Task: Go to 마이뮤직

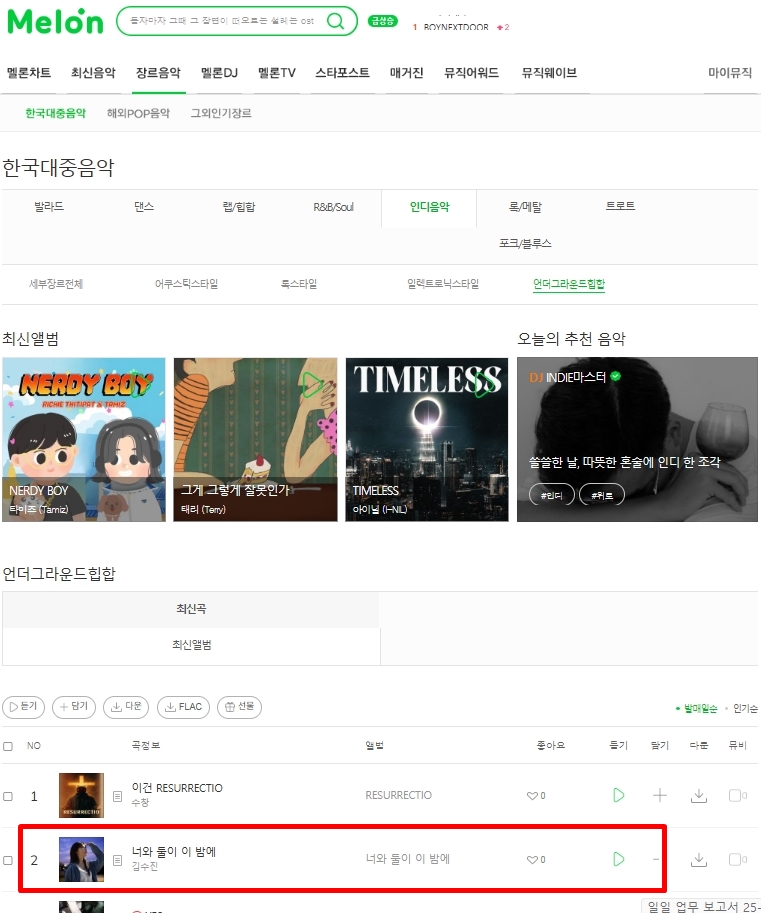Action: pos(730,73)
